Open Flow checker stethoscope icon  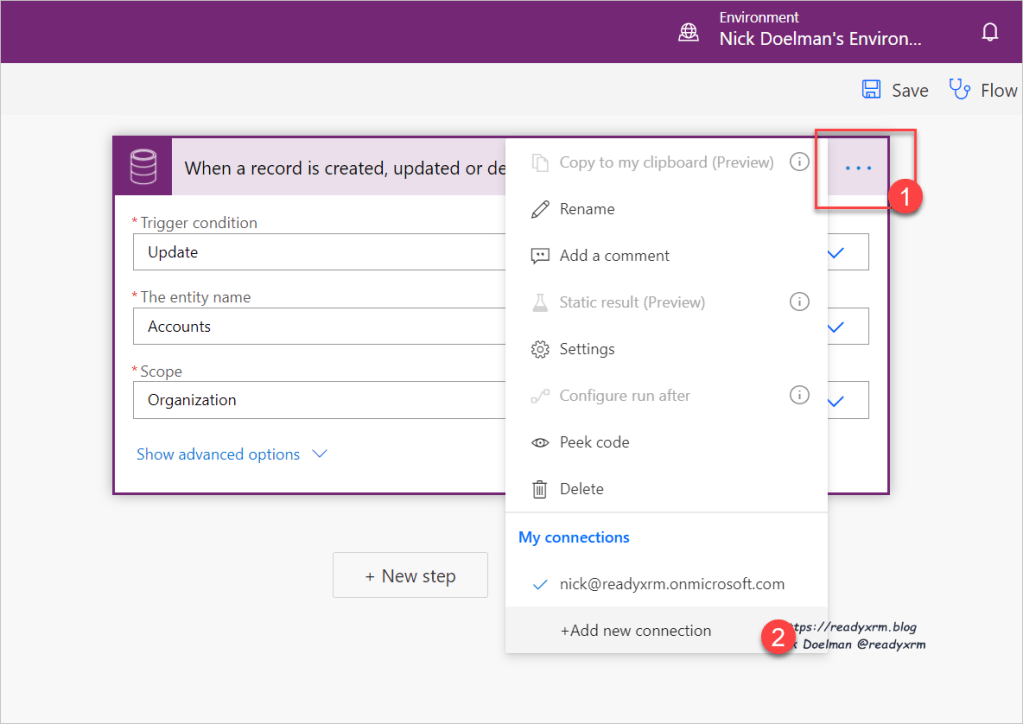click(x=960, y=90)
